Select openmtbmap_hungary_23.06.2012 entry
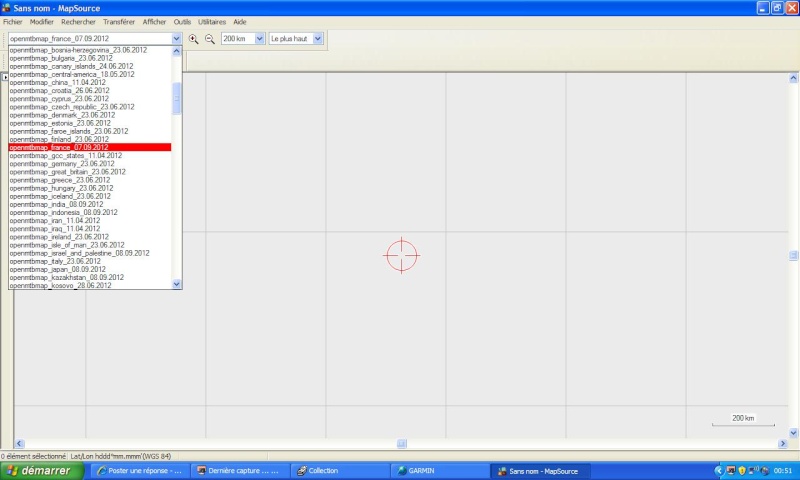Image resolution: width=800 pixels, height=480 pixels. (x=90, y=188)
